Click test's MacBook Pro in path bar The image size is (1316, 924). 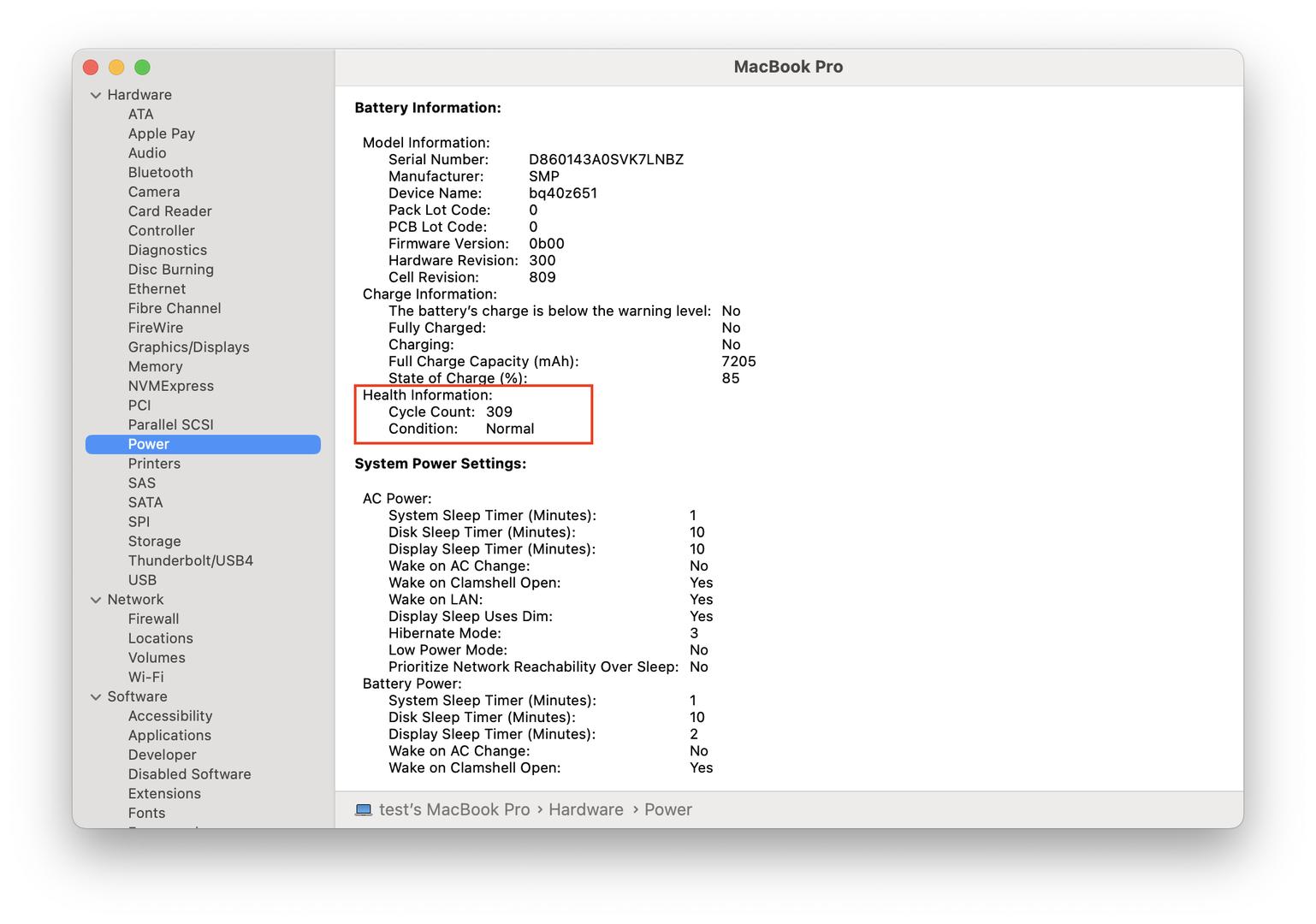(454, 809)
